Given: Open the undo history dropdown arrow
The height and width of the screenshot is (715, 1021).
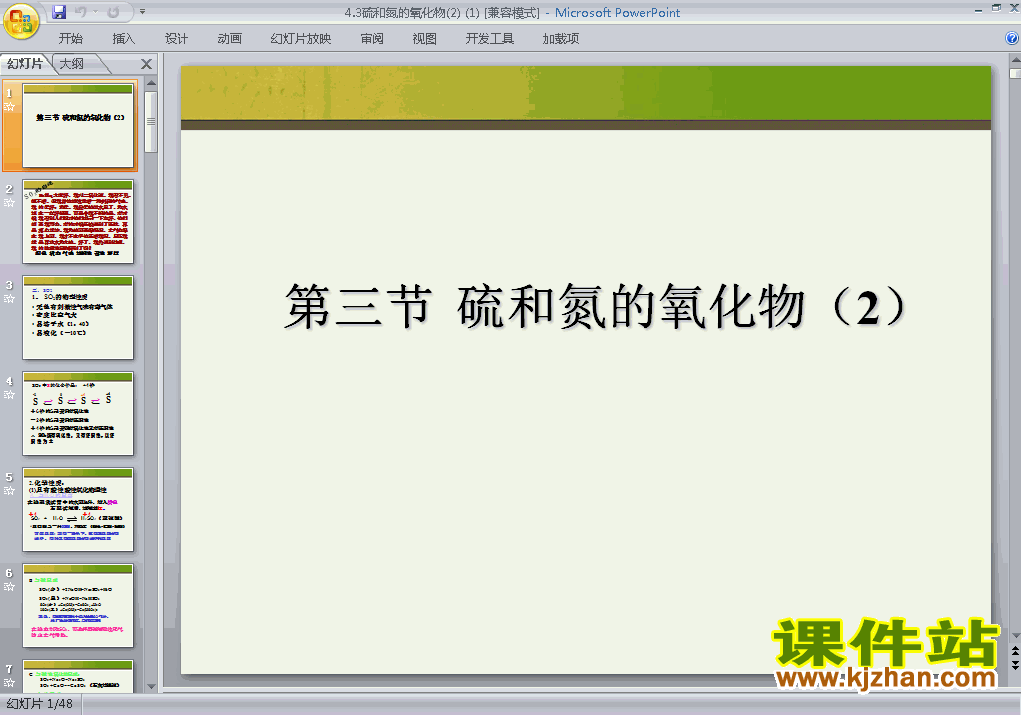Looking at the screenshot, I should tap(95, 12).
